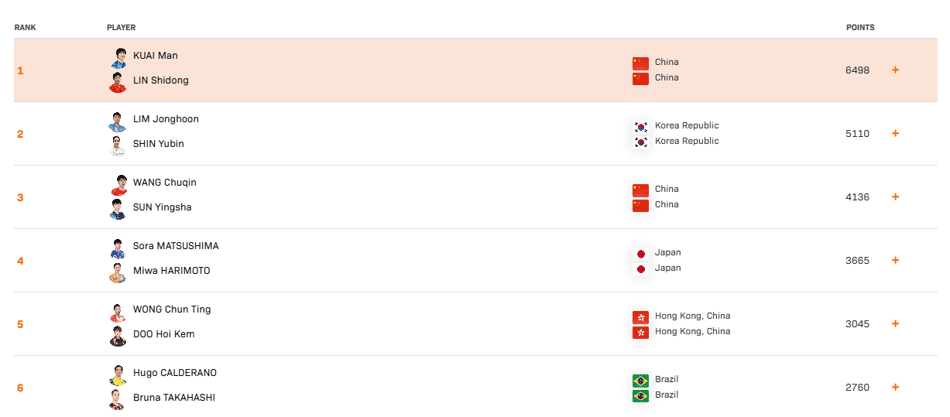Expand Brazil pair's 2760 points plus icon
950x417 pixels.
(x=895, y=387)
